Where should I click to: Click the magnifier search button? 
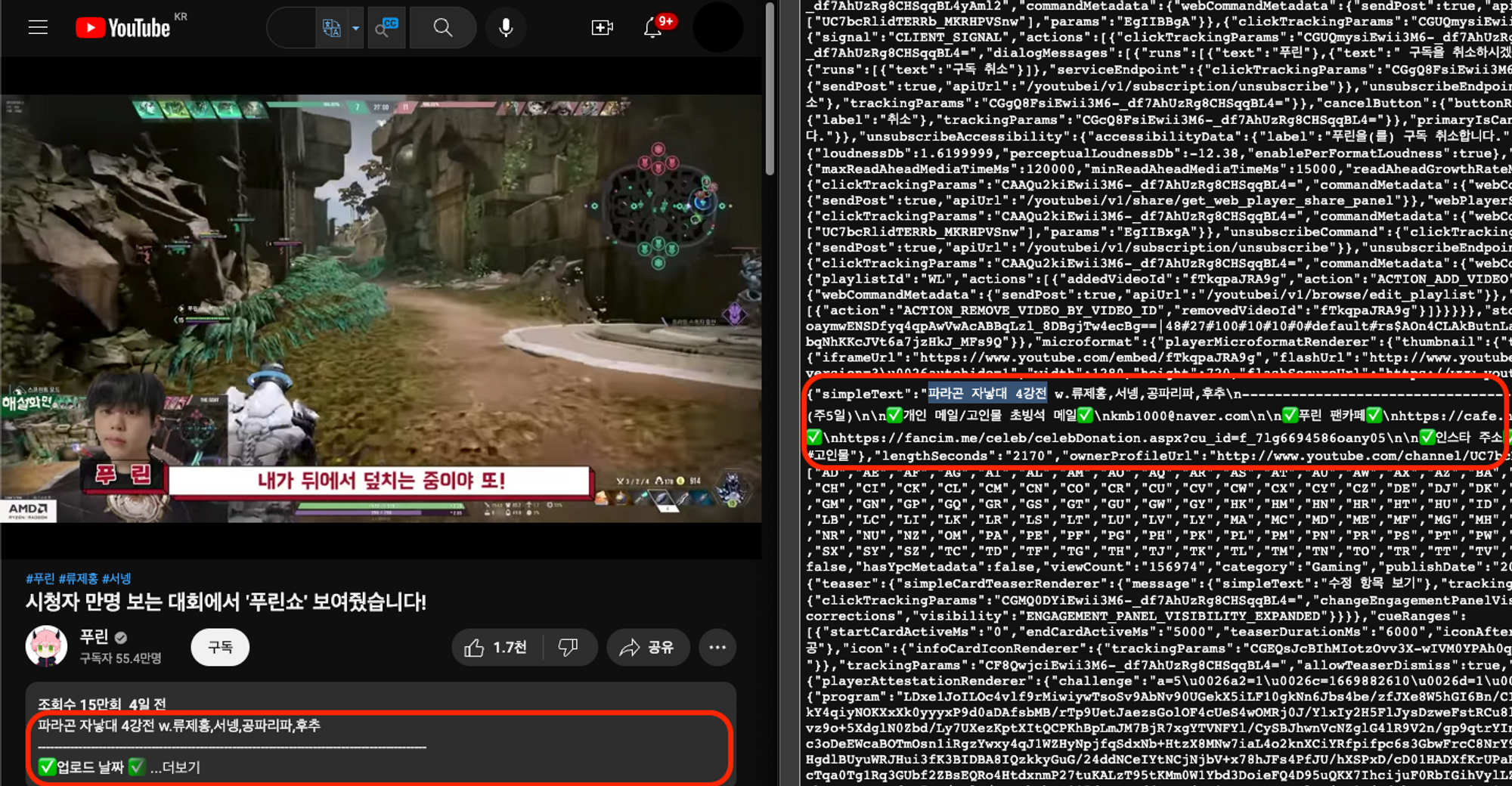[443, 28]
